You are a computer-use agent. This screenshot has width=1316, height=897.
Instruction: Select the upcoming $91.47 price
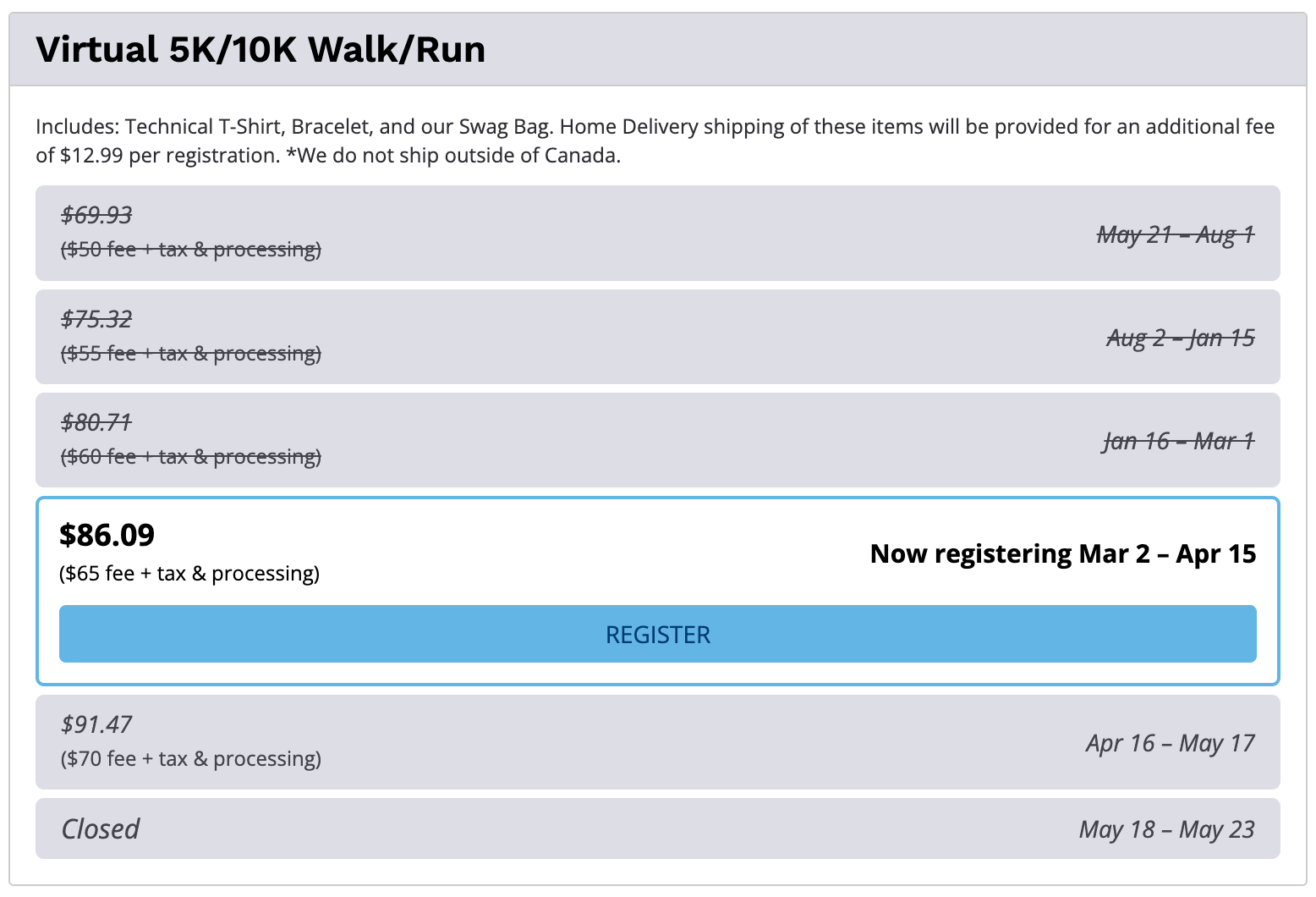coord(96,724)
